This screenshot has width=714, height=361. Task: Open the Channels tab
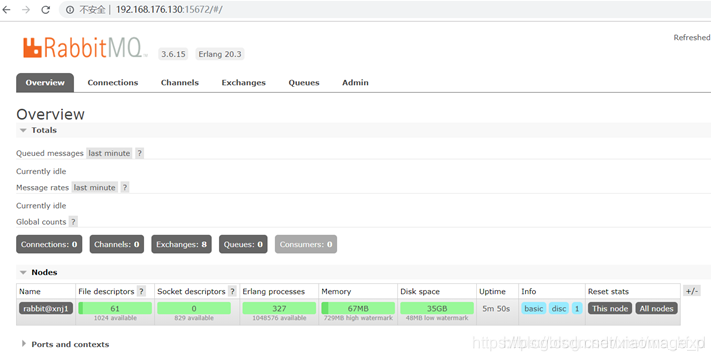point(180,82)
